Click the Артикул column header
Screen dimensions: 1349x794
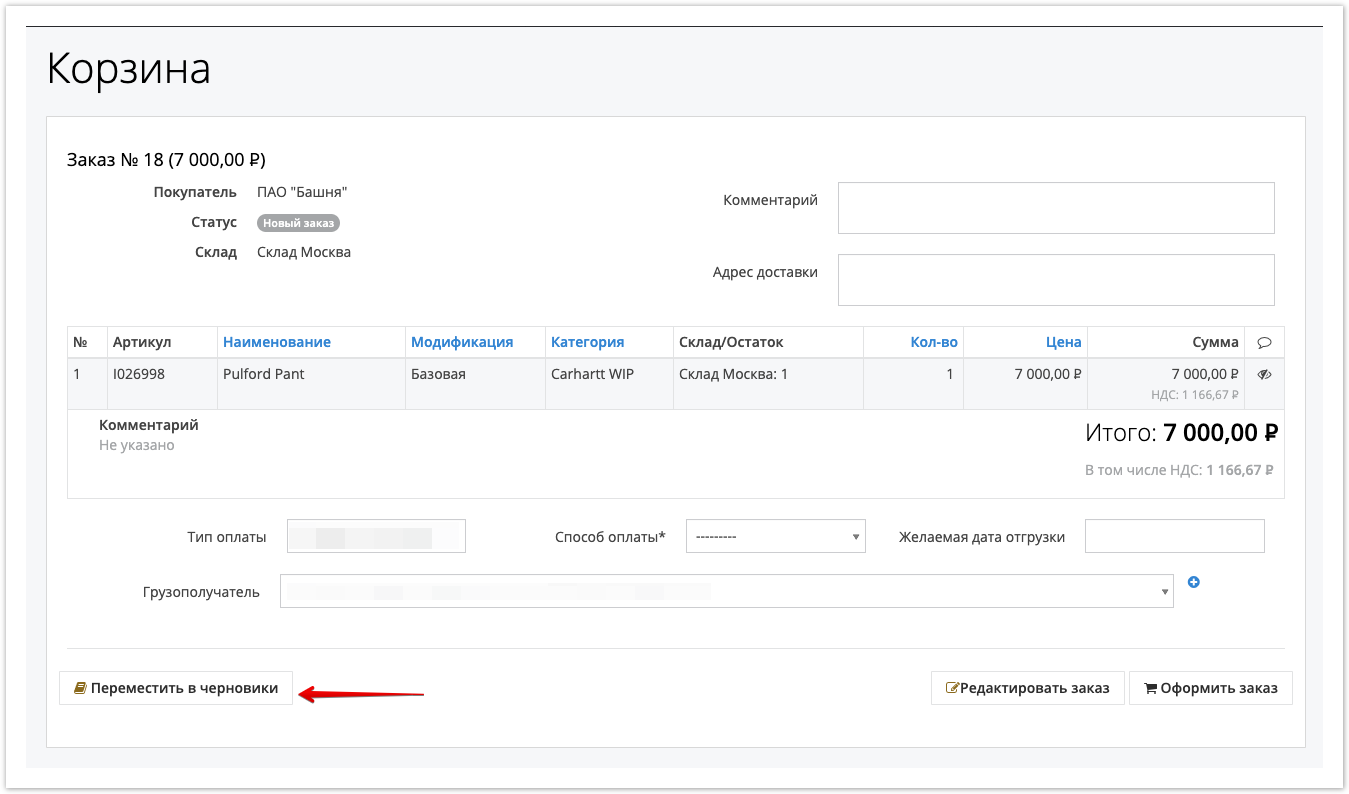[x=142, y=342]
